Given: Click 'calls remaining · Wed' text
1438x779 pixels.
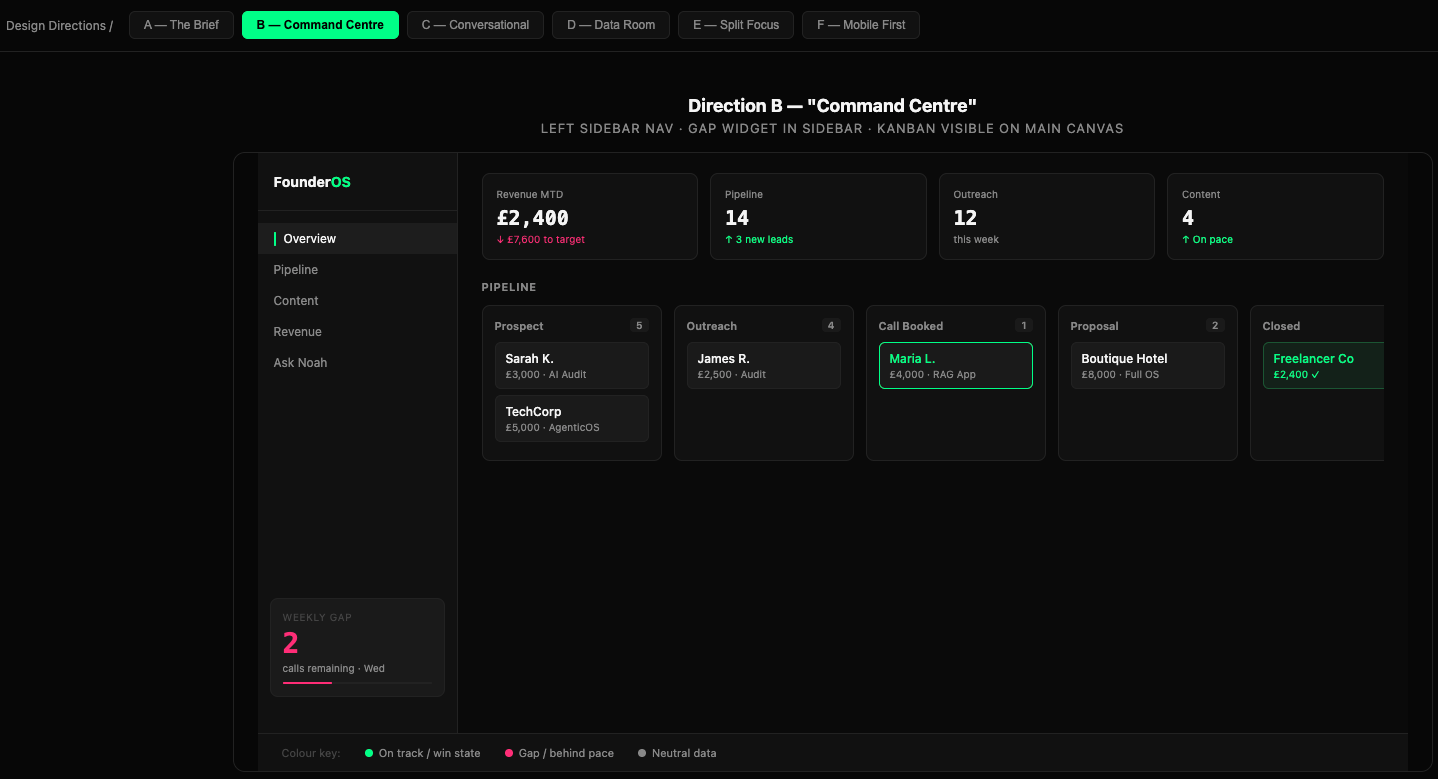Looking at the screenshot, I should (334, 668).
